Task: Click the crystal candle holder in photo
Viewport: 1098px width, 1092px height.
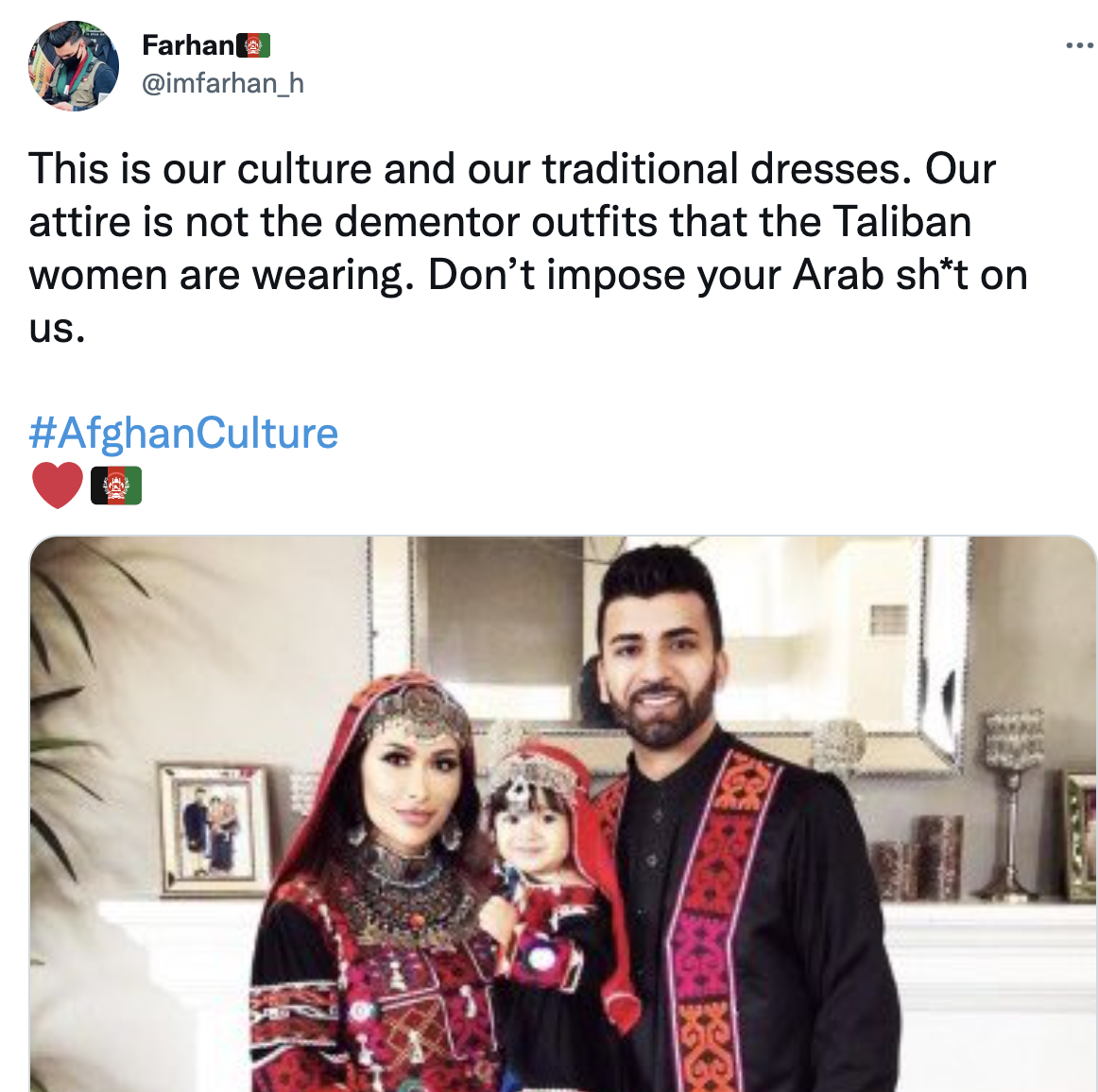Action: (1011, 803)
